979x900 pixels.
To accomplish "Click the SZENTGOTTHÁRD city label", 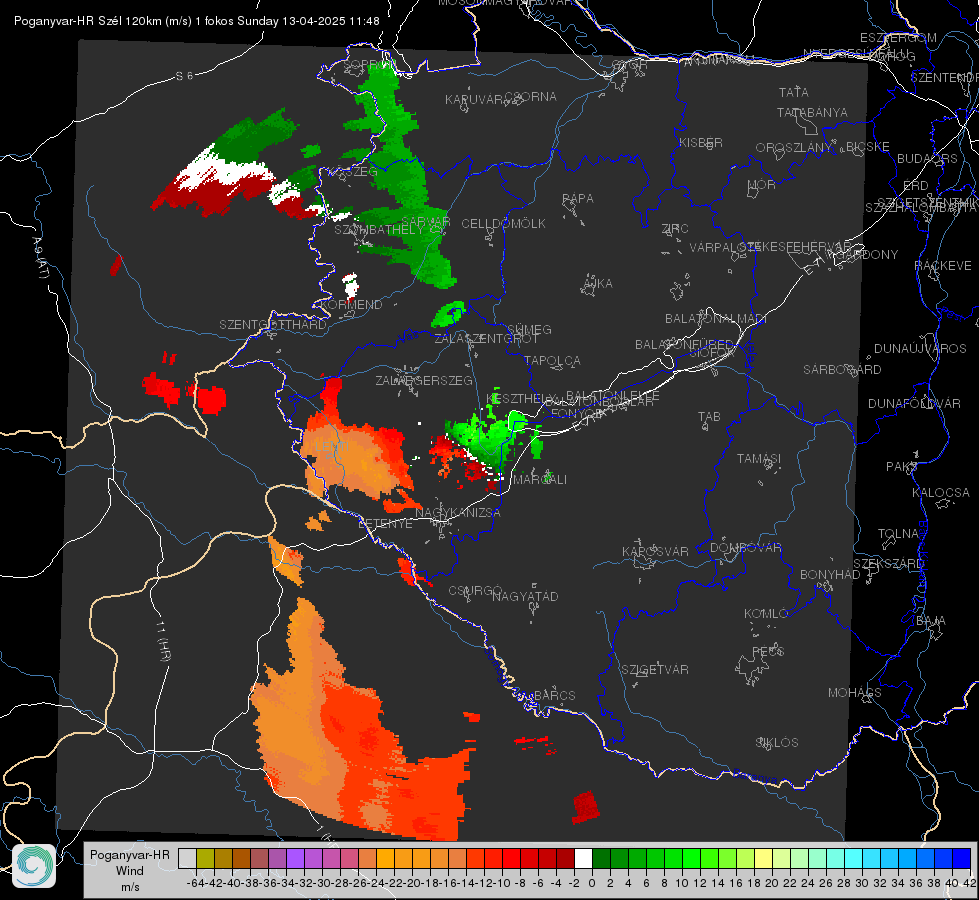I will (273, 324).
